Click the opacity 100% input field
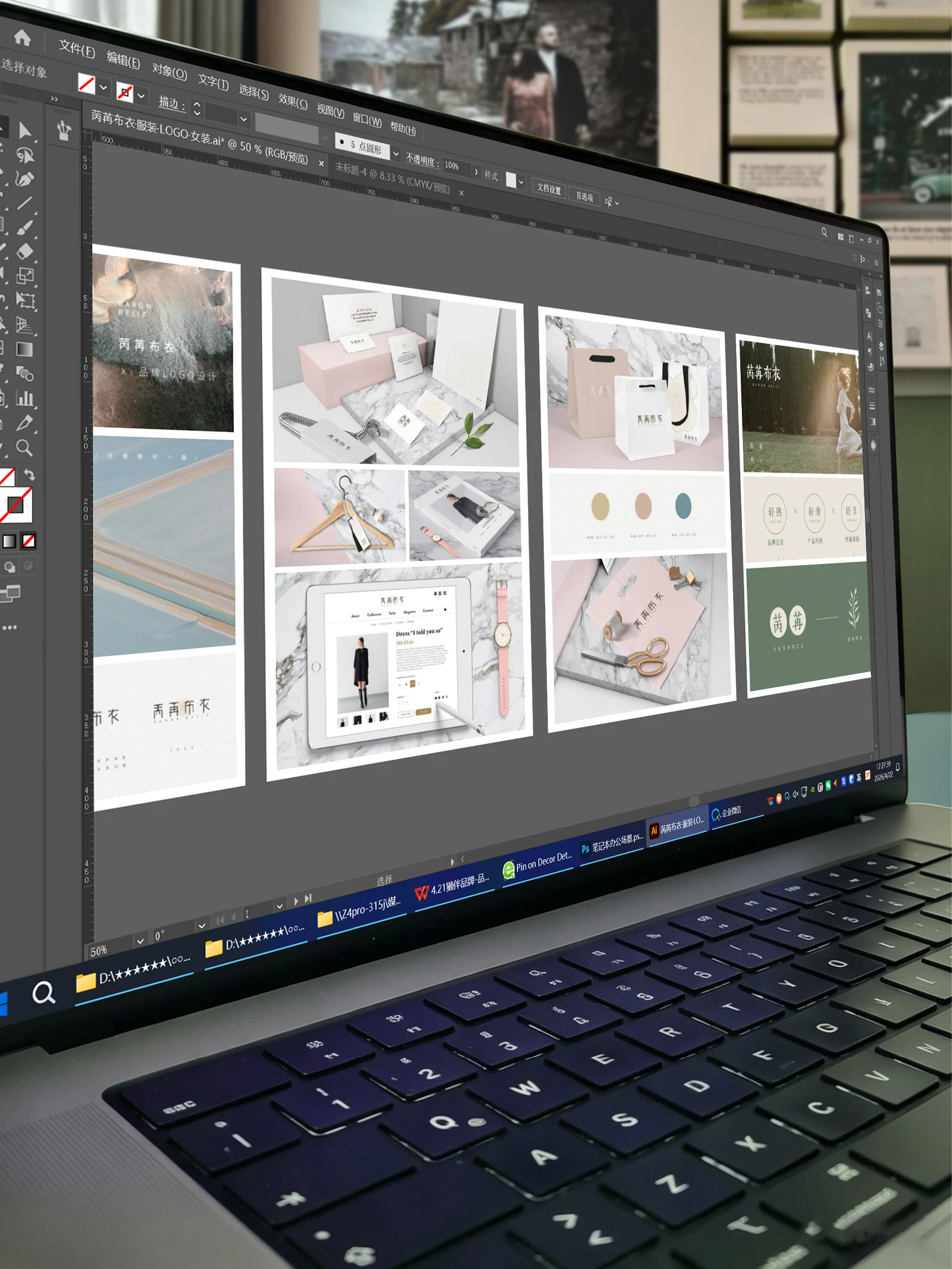This screenshot has height=1269, width=952. tap(456, 167)
